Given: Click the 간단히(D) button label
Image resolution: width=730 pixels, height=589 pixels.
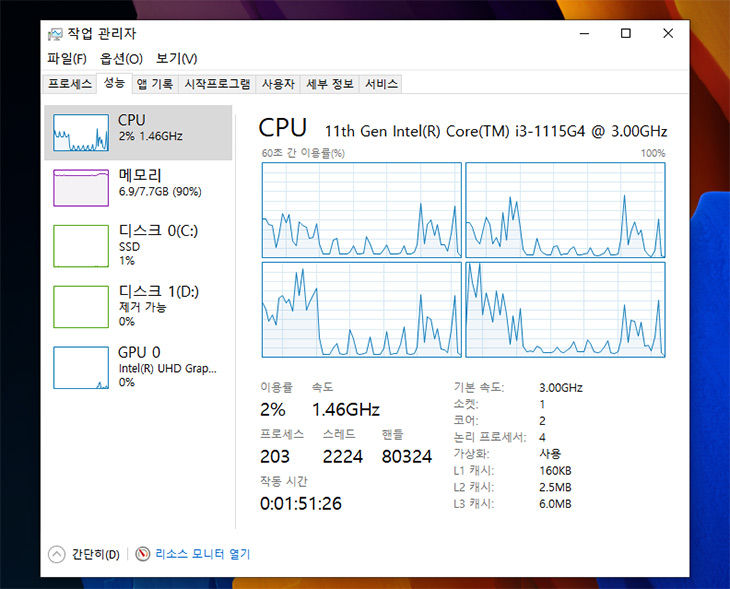Looking at the screenshot, I should coord(95,554).
